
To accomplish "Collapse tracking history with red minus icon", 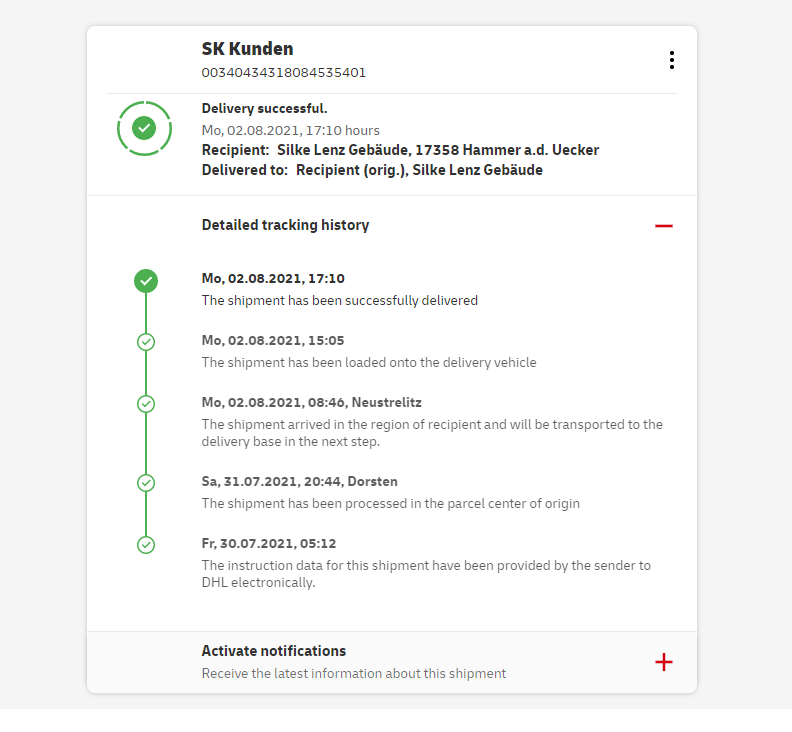I will [663, 226].
